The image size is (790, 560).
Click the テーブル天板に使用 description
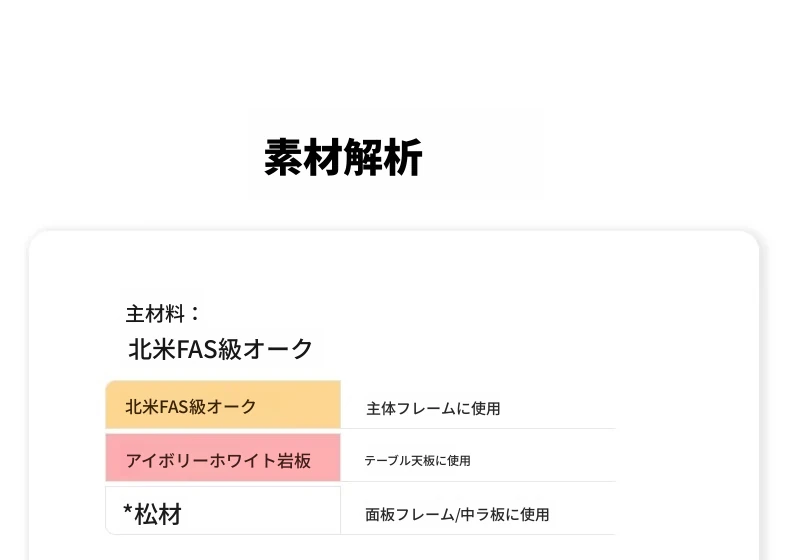[417, 461]
